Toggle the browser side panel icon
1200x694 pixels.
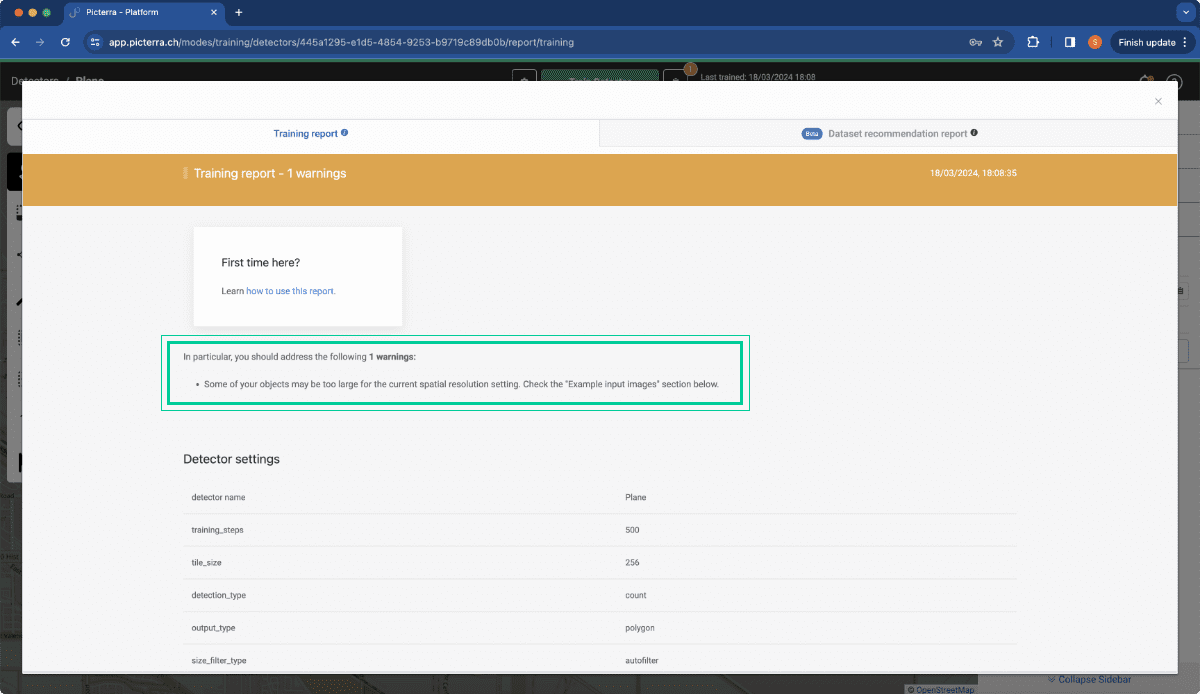pos(1069,42)
